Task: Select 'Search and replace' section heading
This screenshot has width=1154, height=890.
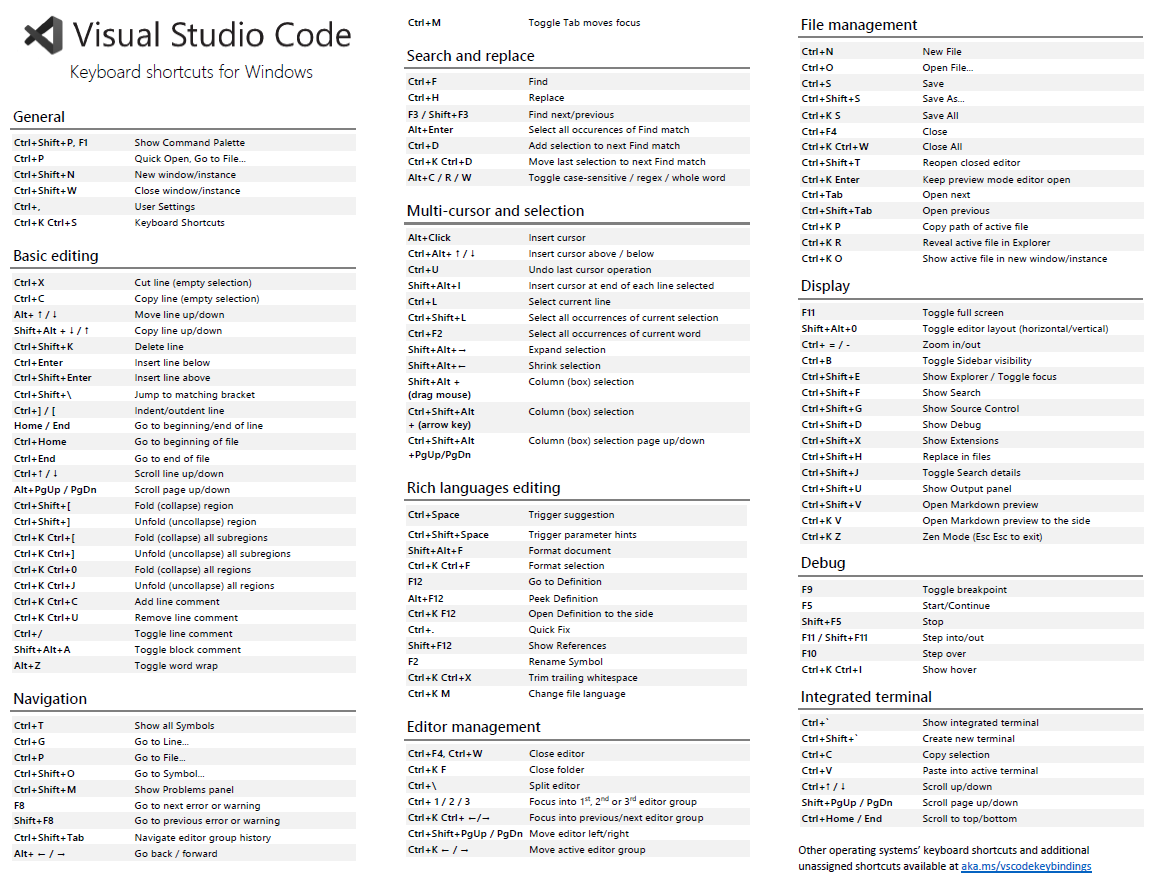Action: pos(470,56)
